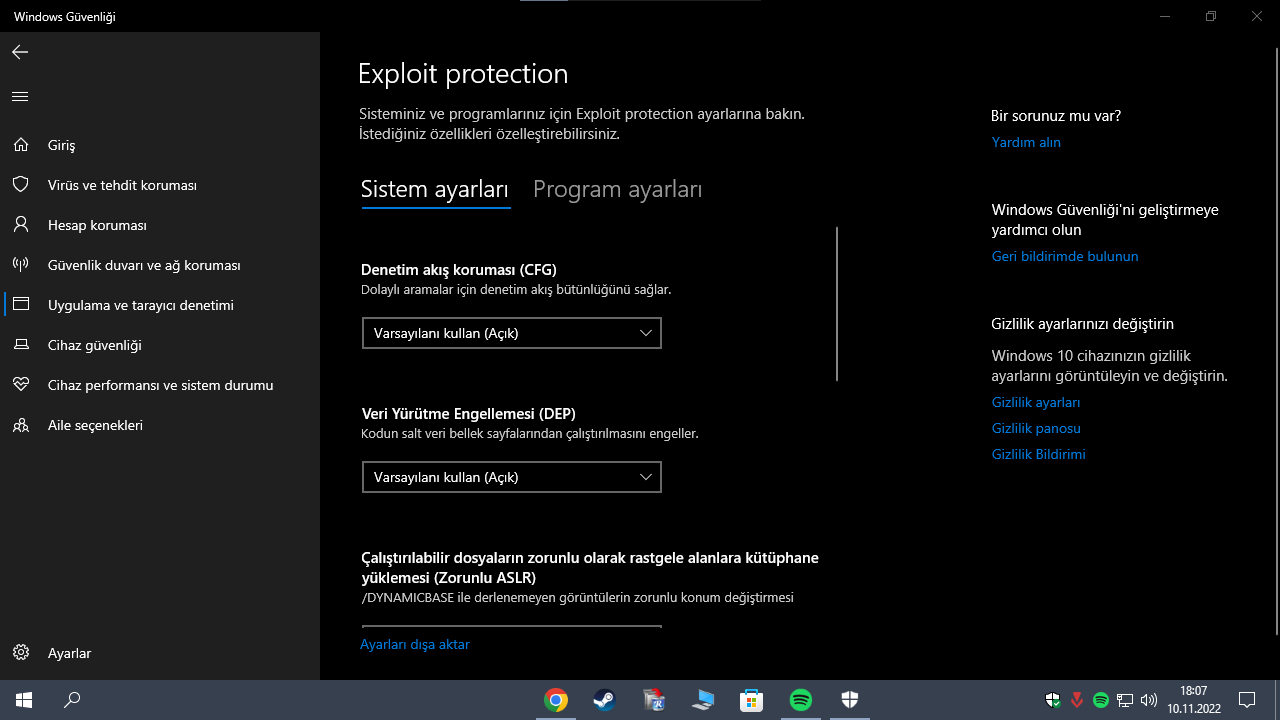Open Virüs ve tehdit koruması
The image size is (1280, 720).
(x=160, y=185)
